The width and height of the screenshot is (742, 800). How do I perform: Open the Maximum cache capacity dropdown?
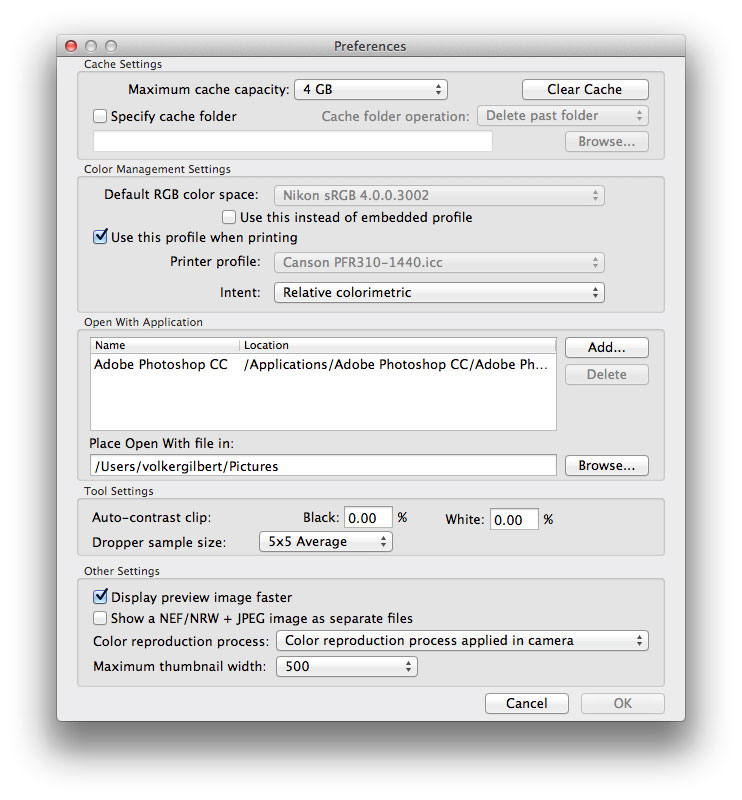(371, 90)
